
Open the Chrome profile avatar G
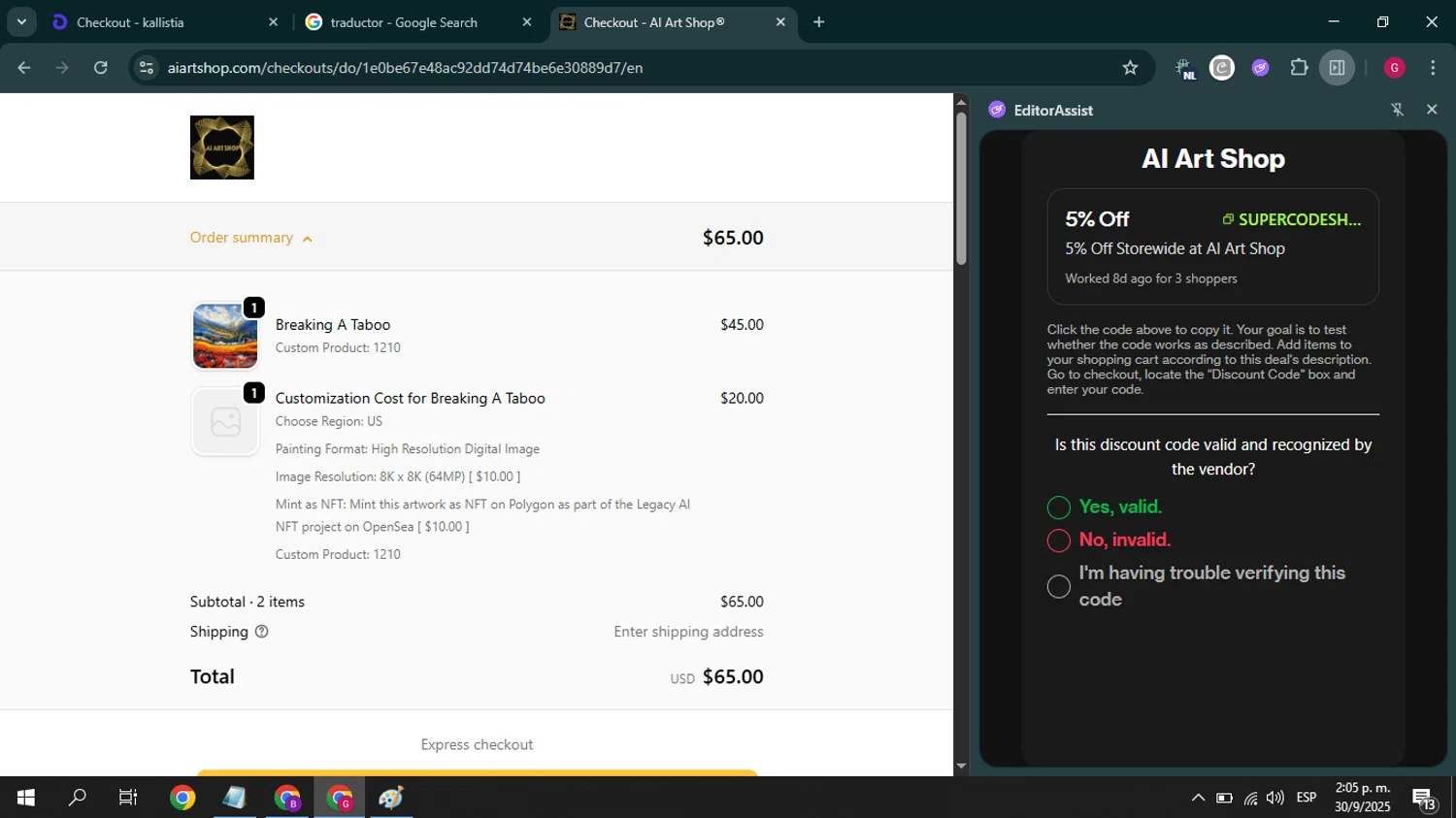(x=1395, y=68)
